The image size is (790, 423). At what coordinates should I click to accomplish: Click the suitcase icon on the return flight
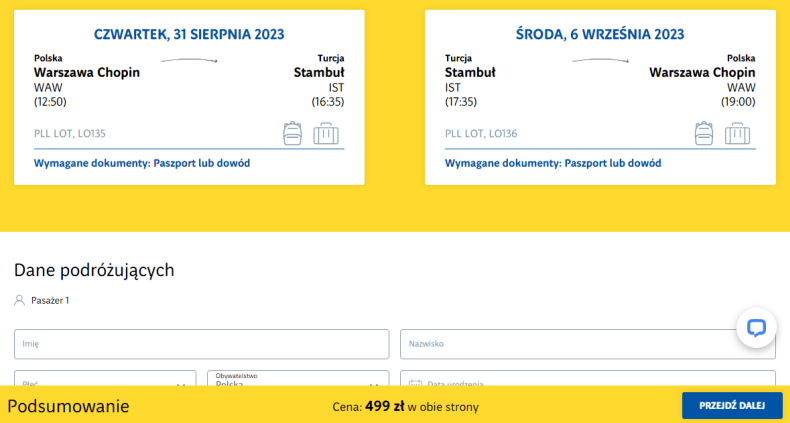[x=737, y=133]
